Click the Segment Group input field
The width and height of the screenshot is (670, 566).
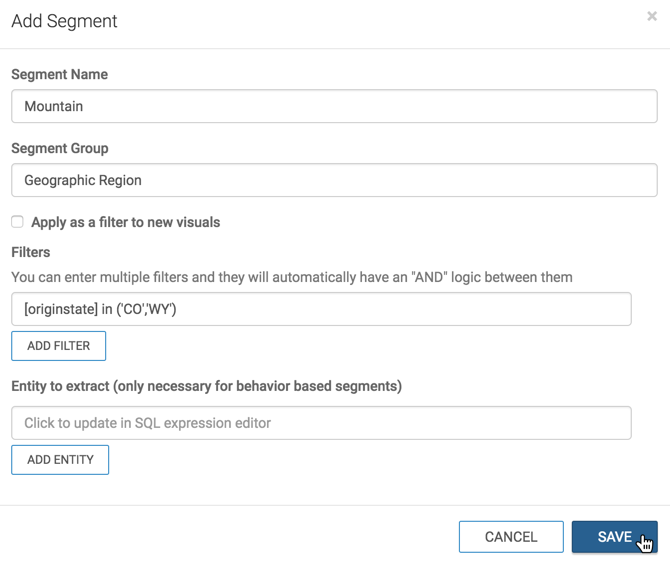pyautogui.click(x=334, y=180)
